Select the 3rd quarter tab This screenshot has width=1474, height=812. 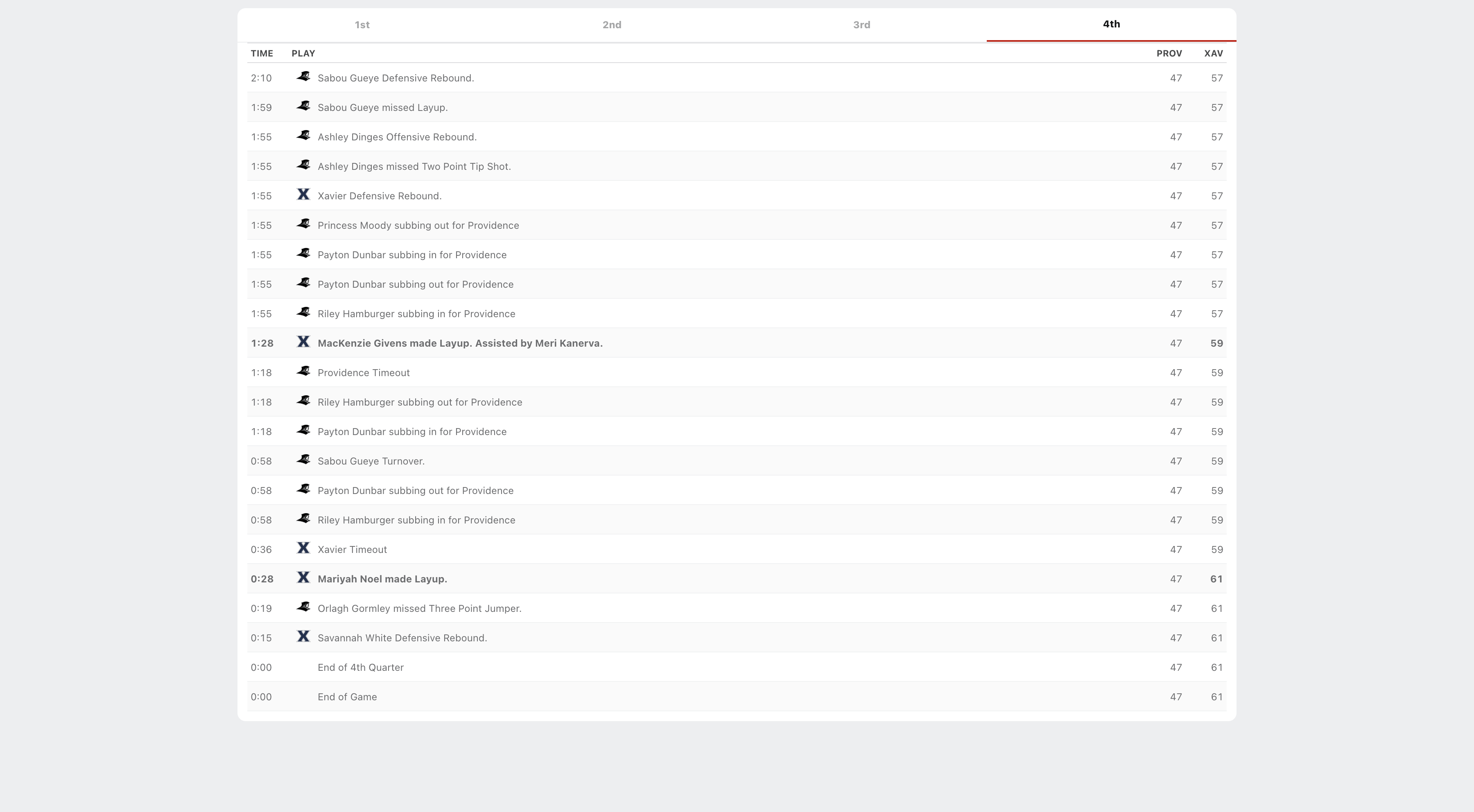(861, 25)
